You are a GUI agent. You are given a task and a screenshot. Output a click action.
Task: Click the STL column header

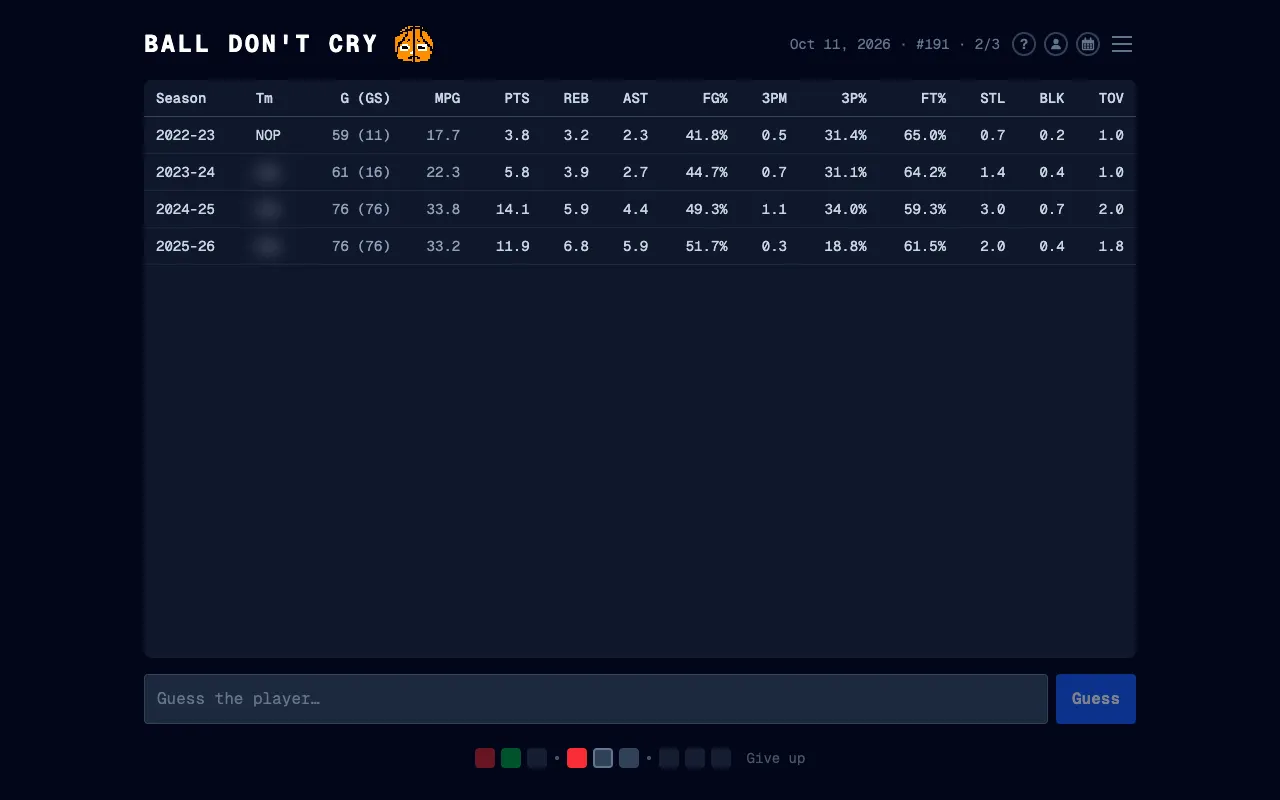tap(992, 98)
